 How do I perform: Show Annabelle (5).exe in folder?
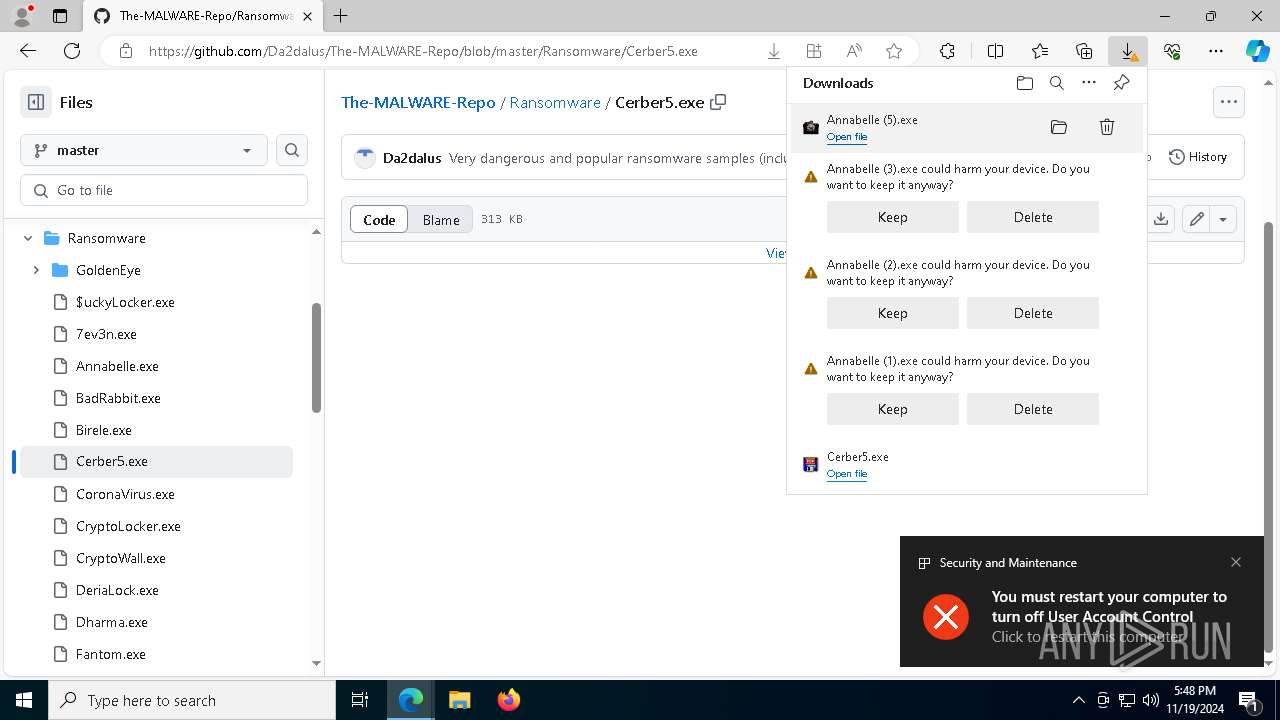pos(1059,127)
